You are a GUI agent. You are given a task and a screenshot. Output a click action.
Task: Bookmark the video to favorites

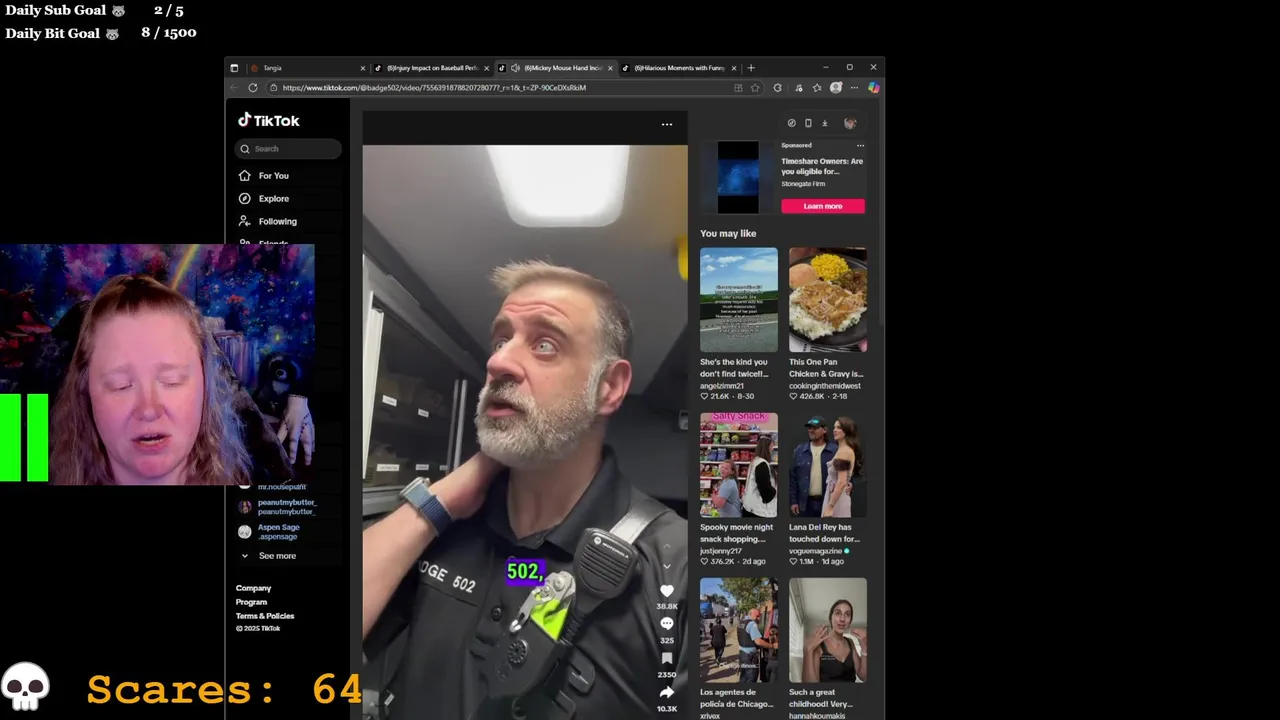click(667, 658)
